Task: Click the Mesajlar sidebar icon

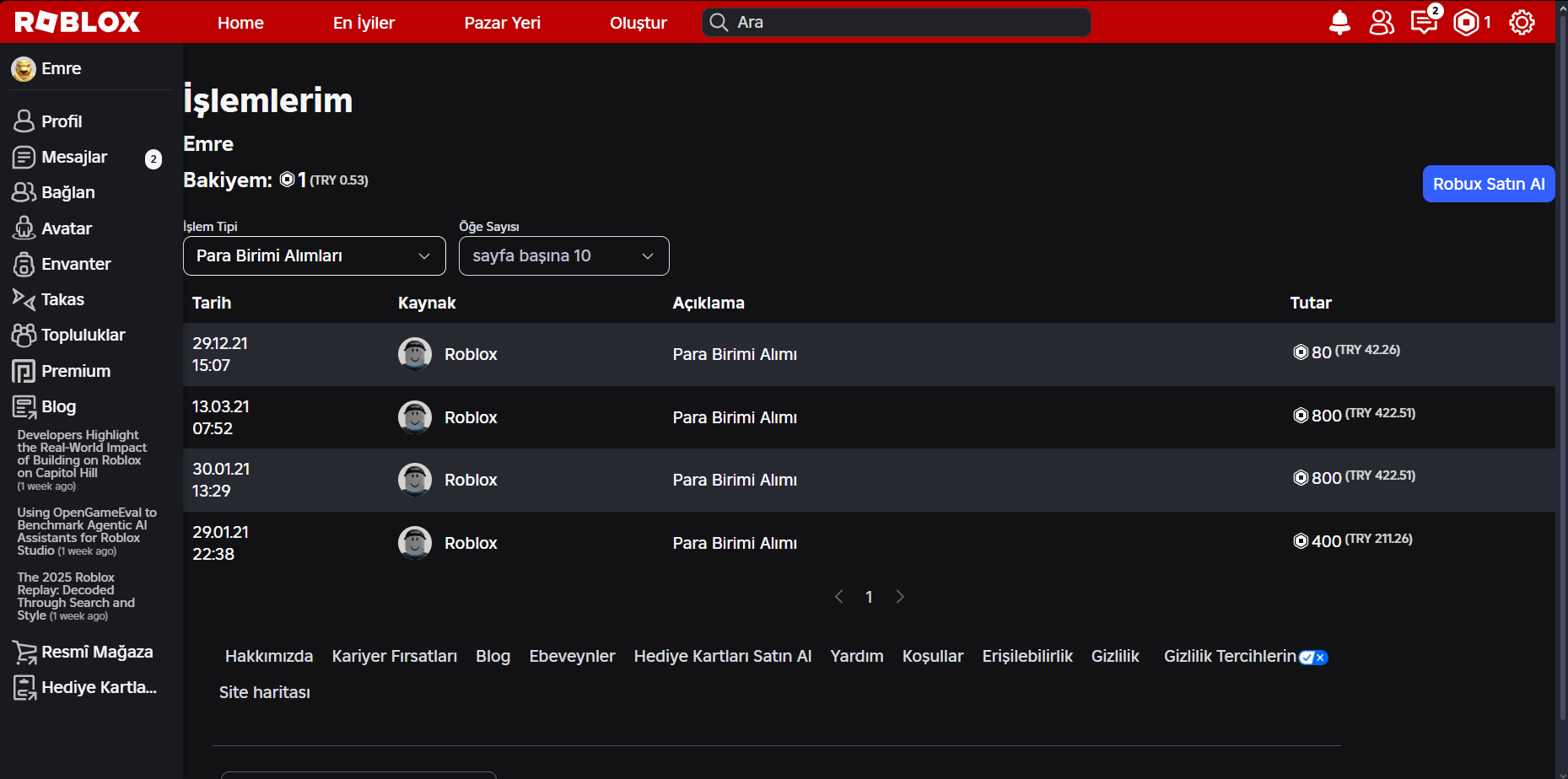Action: [x=24, y=158]
